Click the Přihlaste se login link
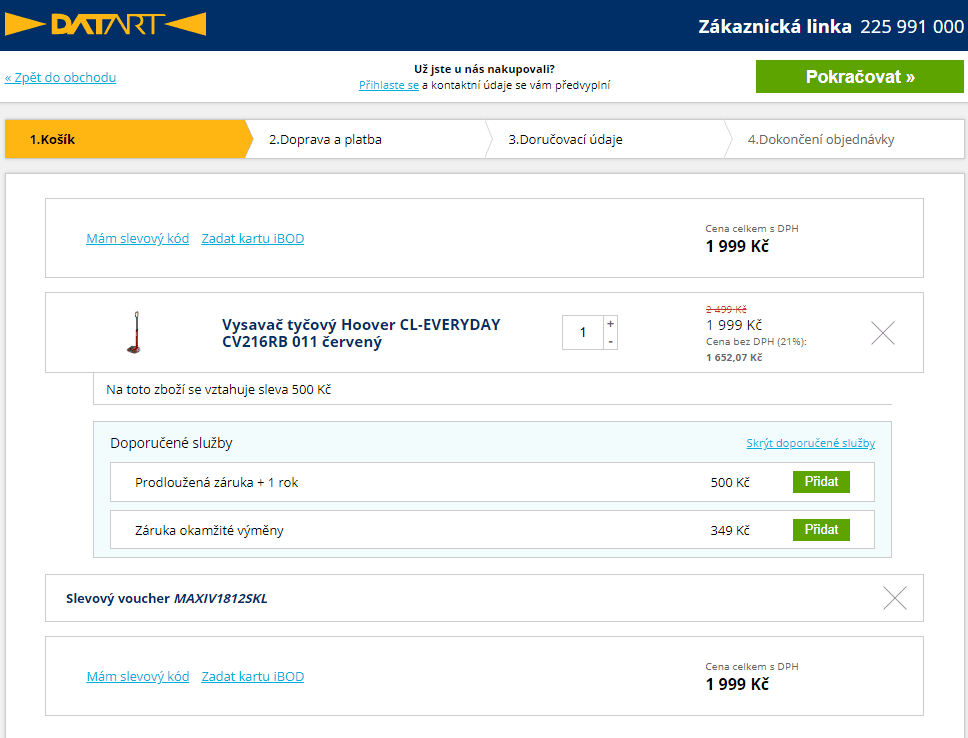This screenshot has width=968, height=738. 389,85
